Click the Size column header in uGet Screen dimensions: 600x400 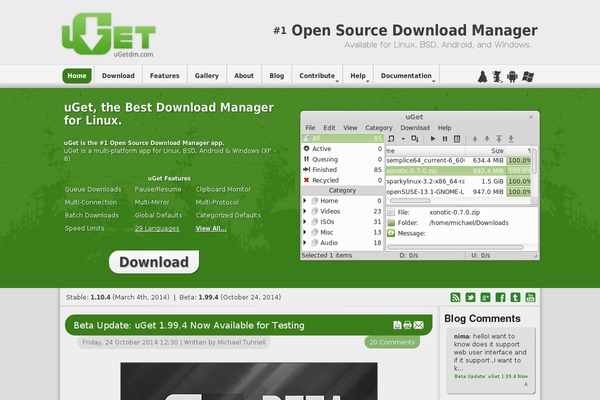486,150
